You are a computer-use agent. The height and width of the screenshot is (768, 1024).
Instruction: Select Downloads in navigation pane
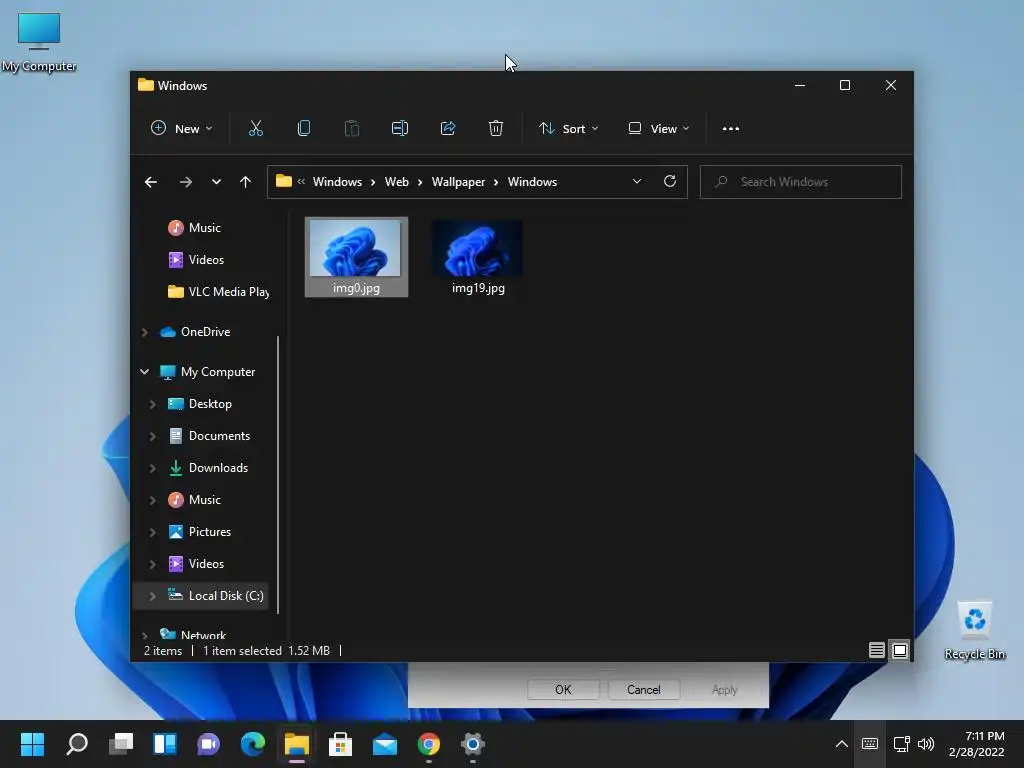tap(218, 468)
